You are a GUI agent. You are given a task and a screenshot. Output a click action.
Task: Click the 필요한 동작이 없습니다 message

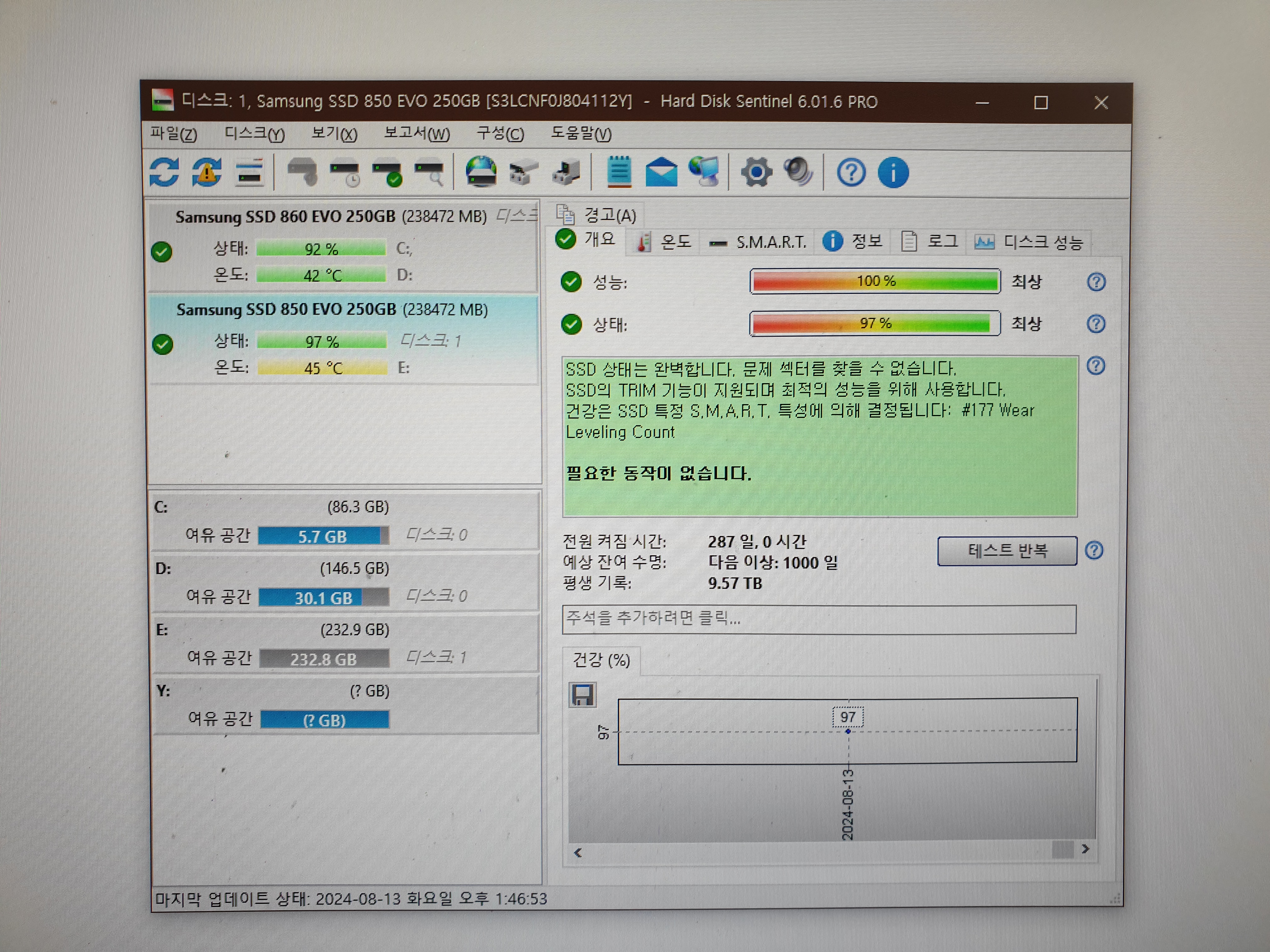(659, 473)
